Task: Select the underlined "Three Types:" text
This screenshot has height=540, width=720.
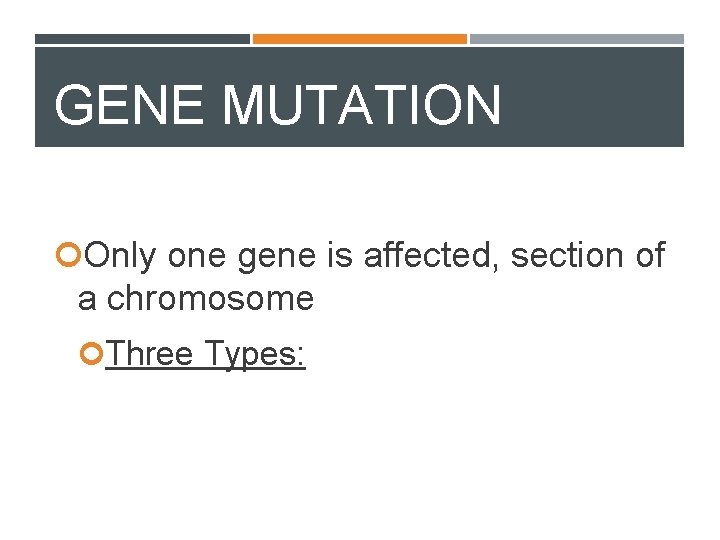Action: (x=205, y=353)
